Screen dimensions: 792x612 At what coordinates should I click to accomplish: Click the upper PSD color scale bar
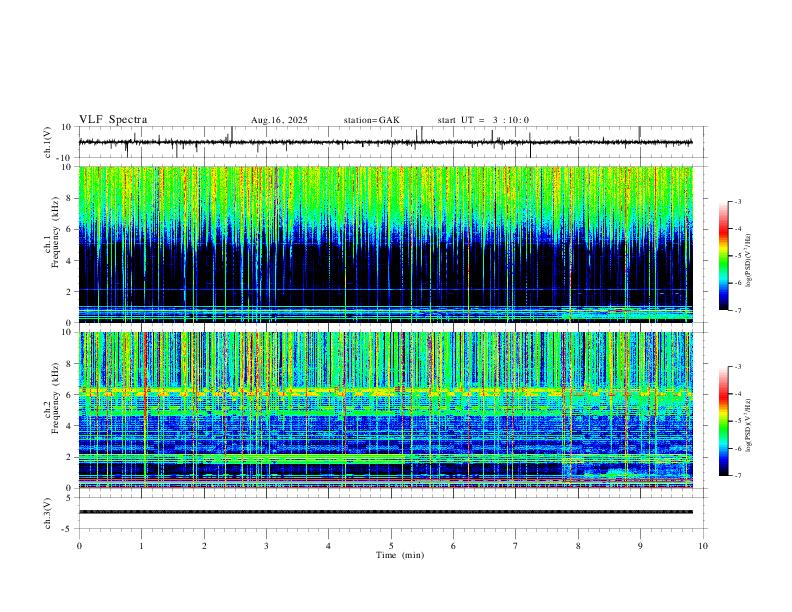724,255
